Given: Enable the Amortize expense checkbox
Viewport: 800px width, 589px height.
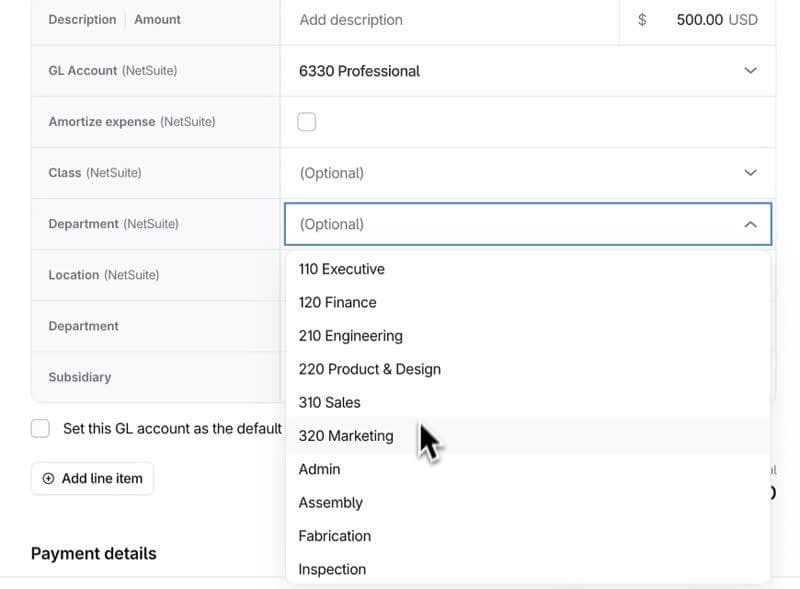Looking at the screenshot, I should (x=307, y=122).
